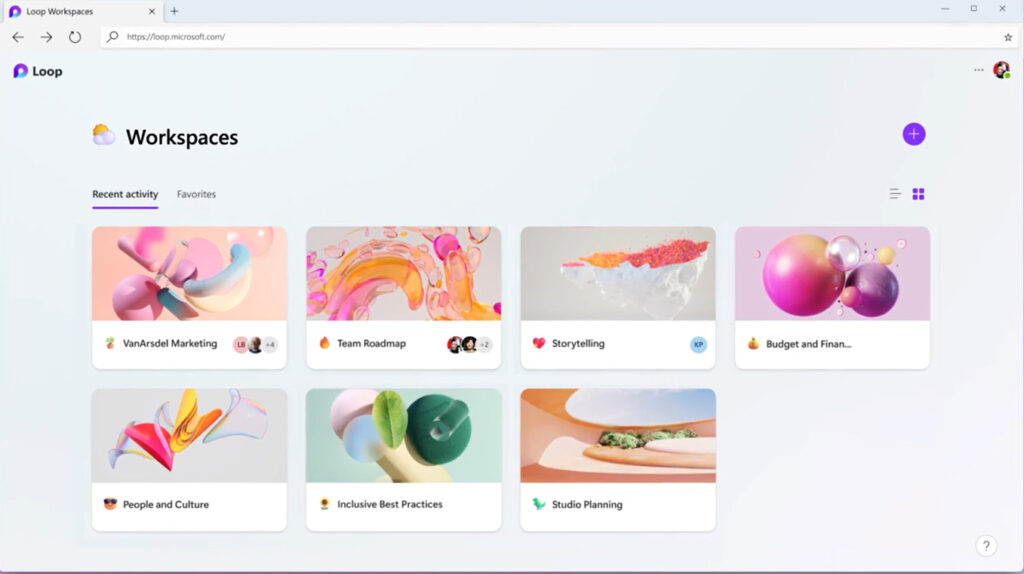
Task: Switch to list view layout
Action: pyautogui.click(x=895, y=194)
